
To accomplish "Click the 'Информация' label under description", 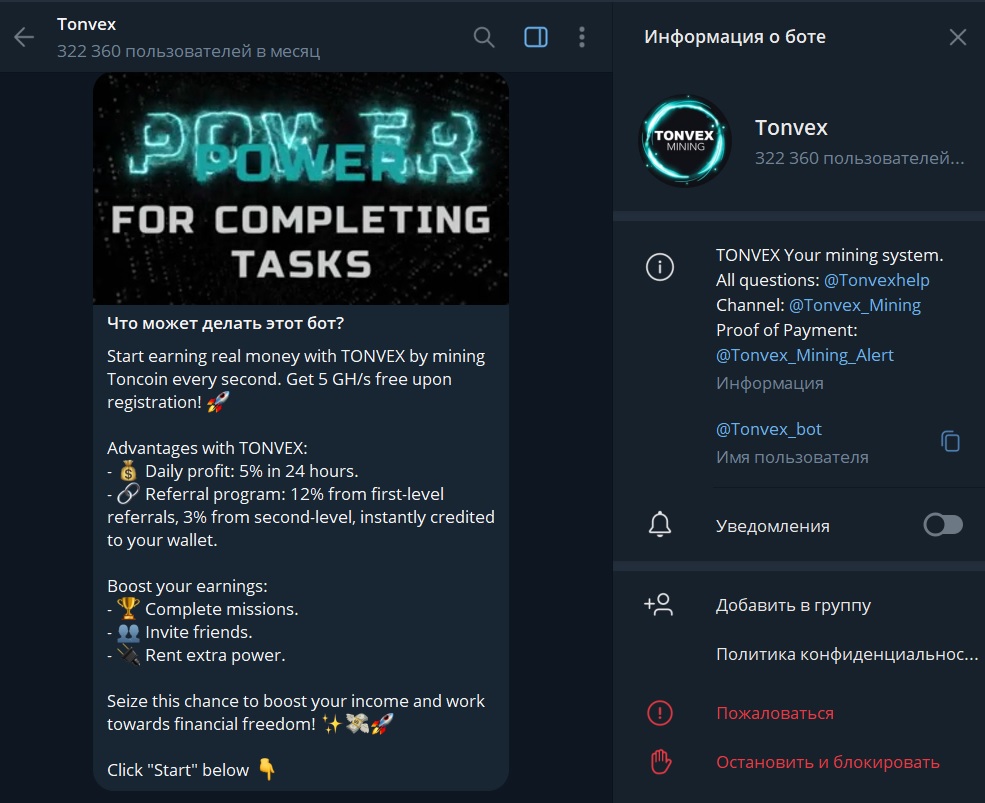I will (x=770, y=383).
